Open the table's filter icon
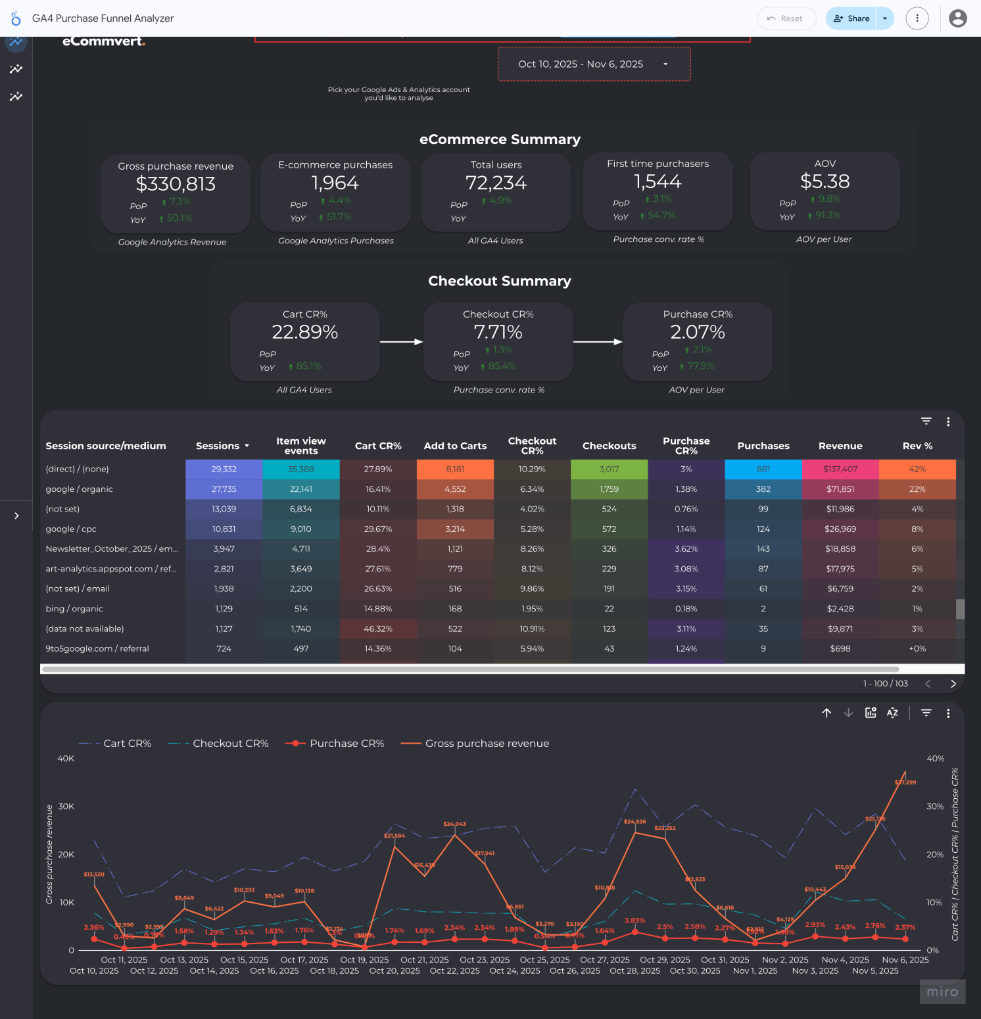 click(926, 422)
